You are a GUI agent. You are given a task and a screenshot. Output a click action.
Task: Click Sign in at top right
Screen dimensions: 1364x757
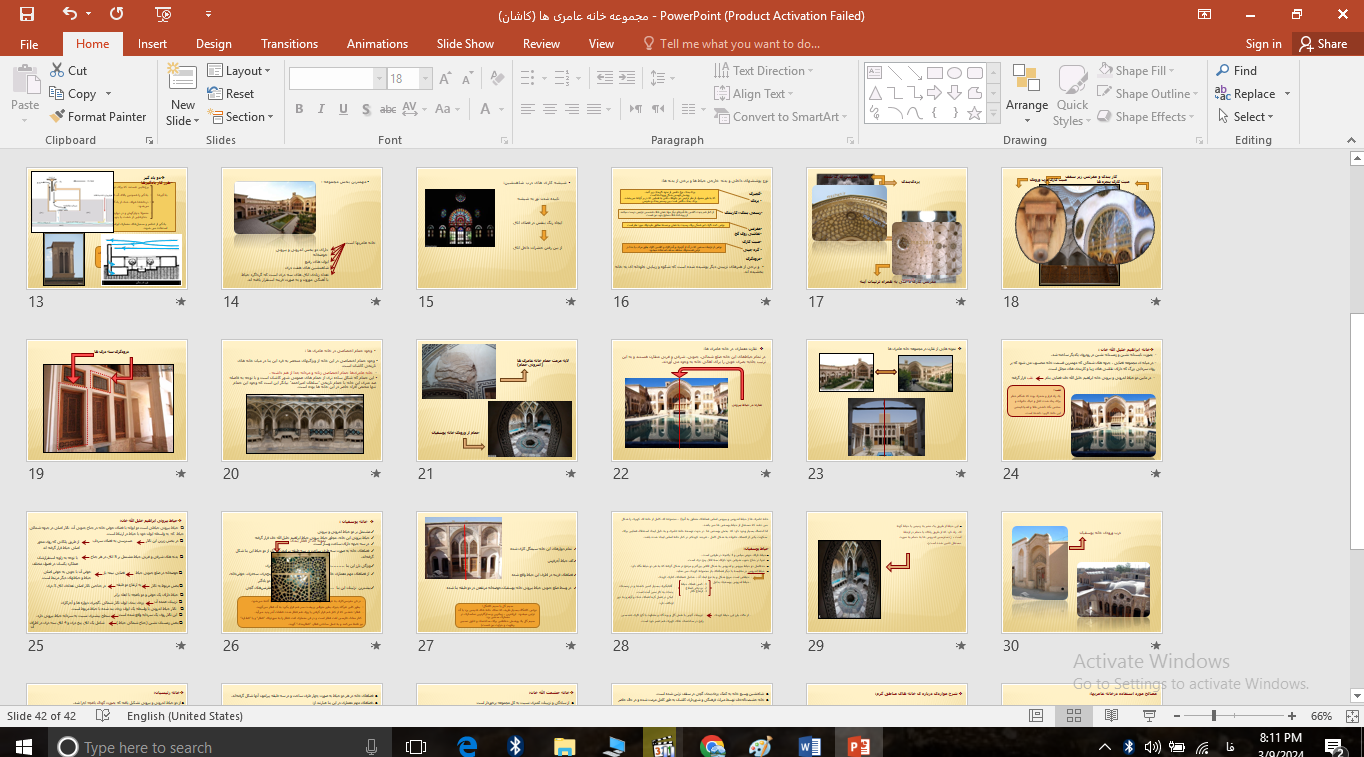coord(1263,44)
